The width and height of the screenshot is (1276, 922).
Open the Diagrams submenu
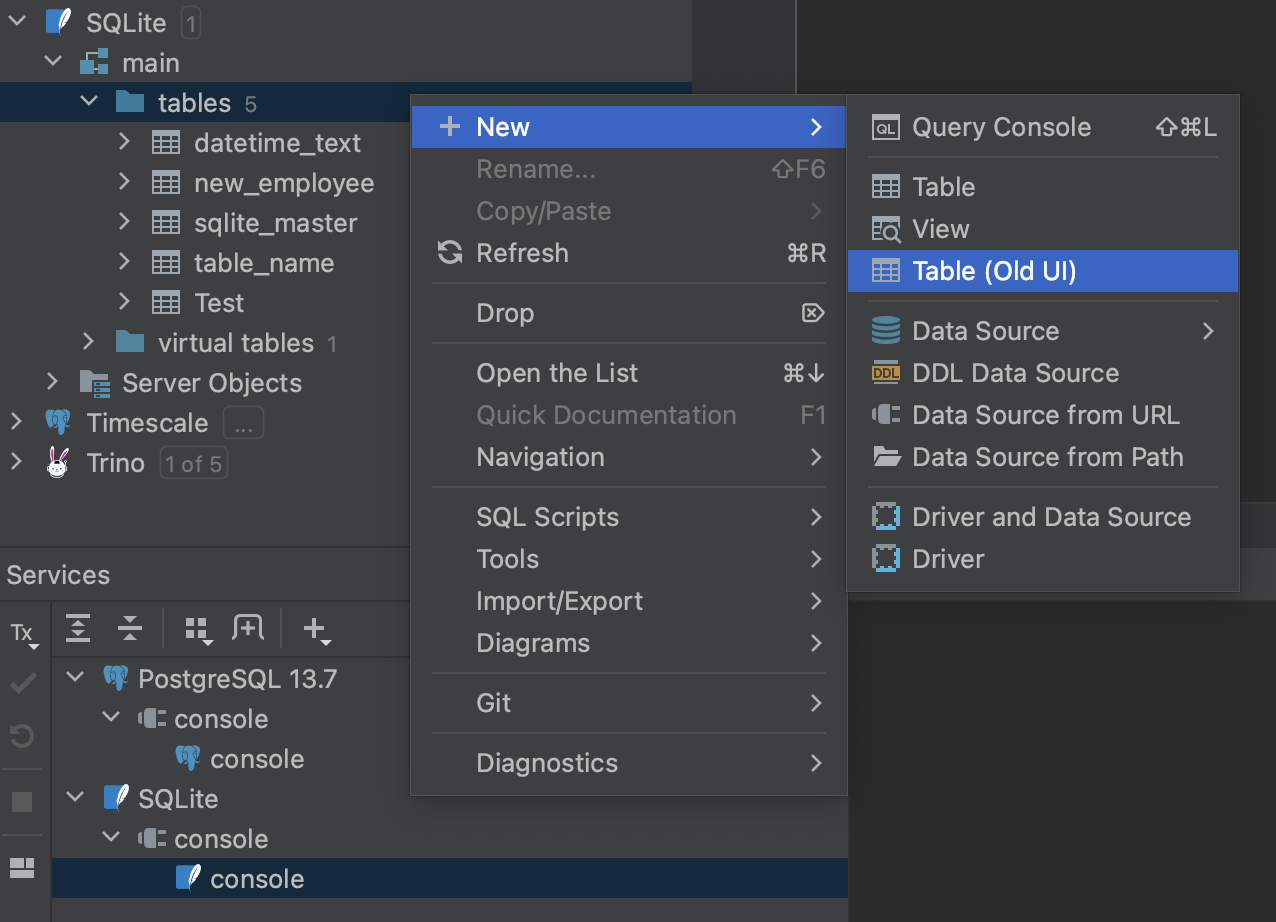click(629, 643)
